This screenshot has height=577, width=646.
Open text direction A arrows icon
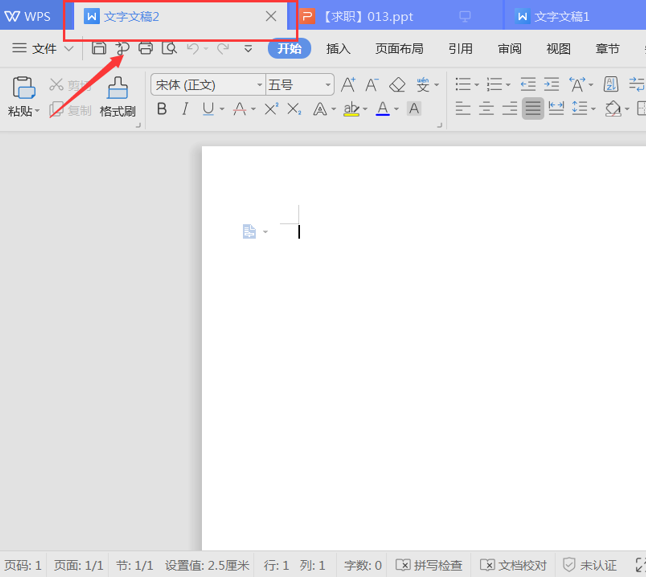coord(577,84)
